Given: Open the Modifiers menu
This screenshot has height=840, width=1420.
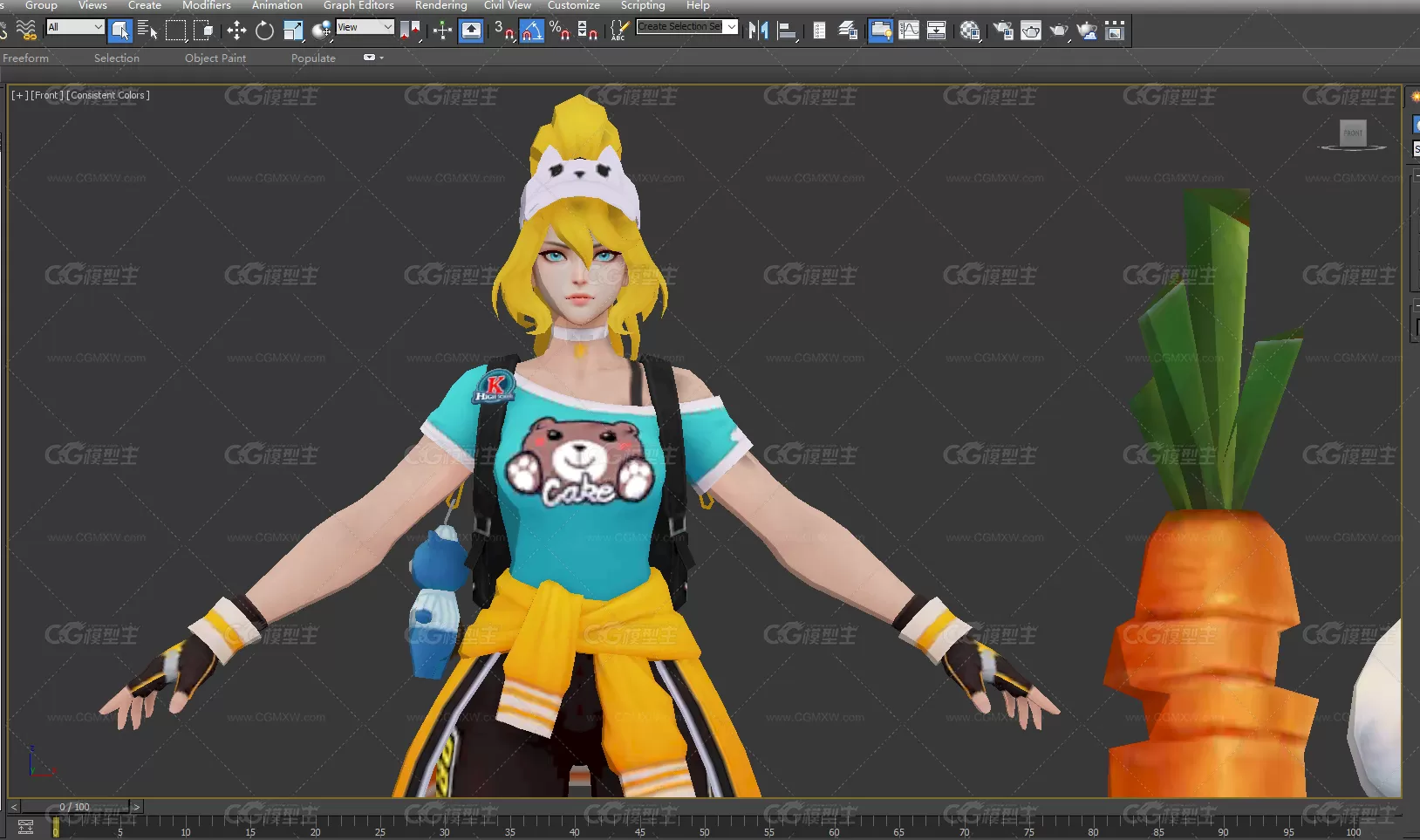Looking at the screenshot, I should click(207, 5).
